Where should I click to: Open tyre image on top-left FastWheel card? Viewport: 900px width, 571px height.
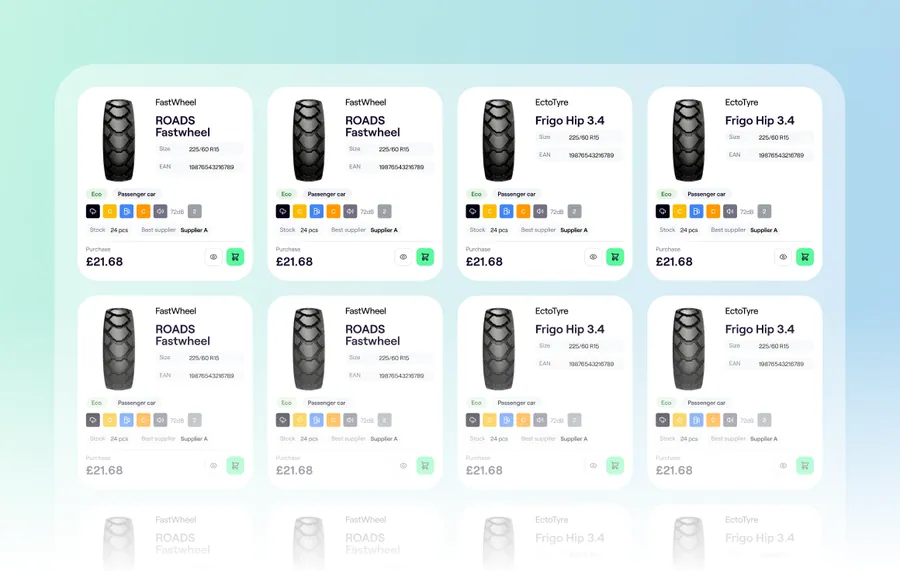(x=119, y=140)
